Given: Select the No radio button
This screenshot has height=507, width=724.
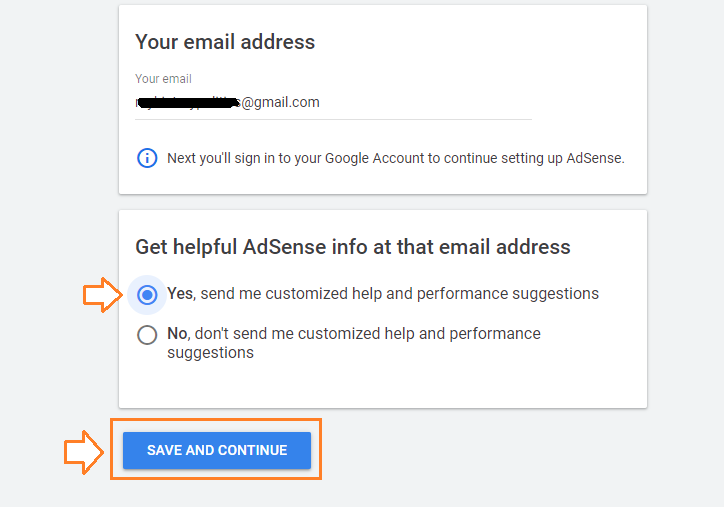Looking at the screenshot, I should coord(147,335).
